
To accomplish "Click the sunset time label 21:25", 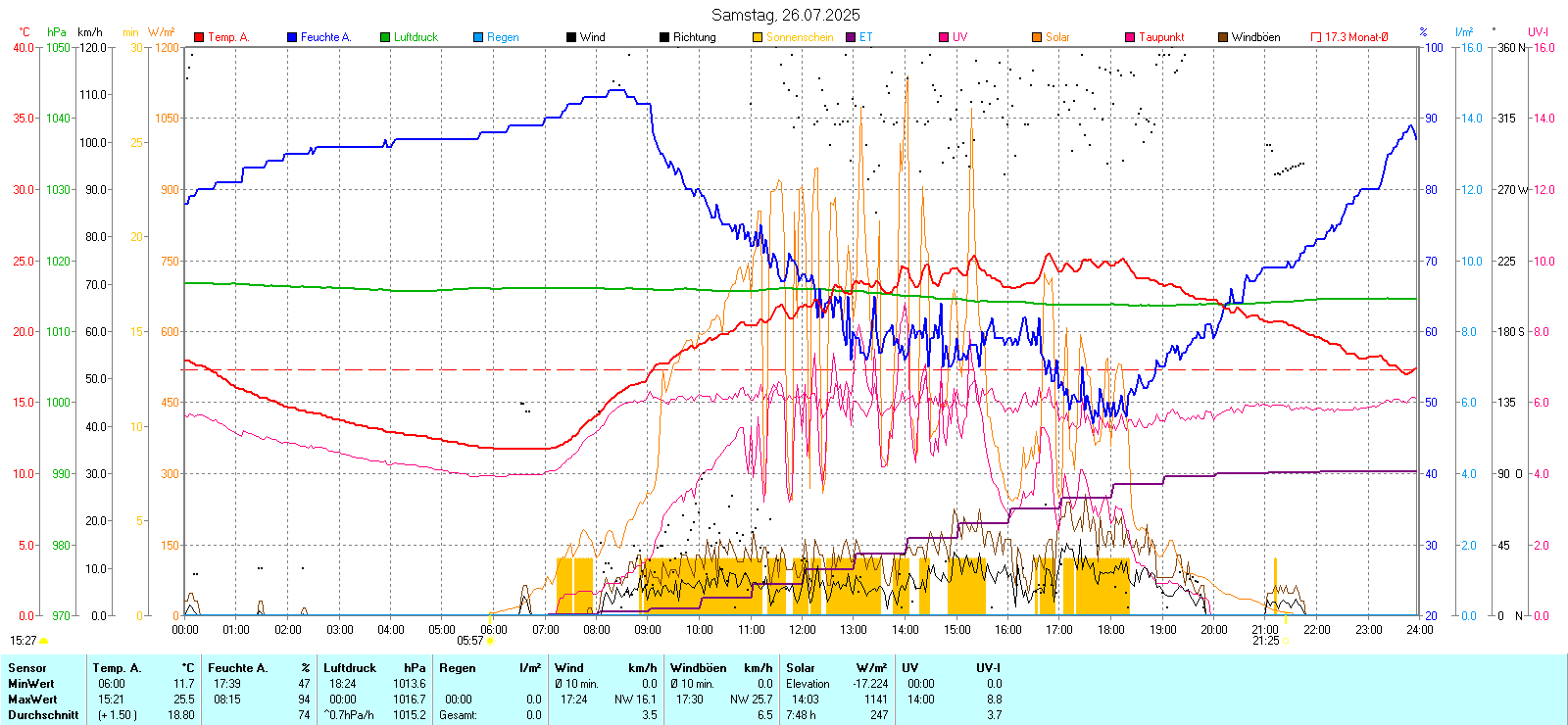I will pyautogui.click(x=1265, y=641).
